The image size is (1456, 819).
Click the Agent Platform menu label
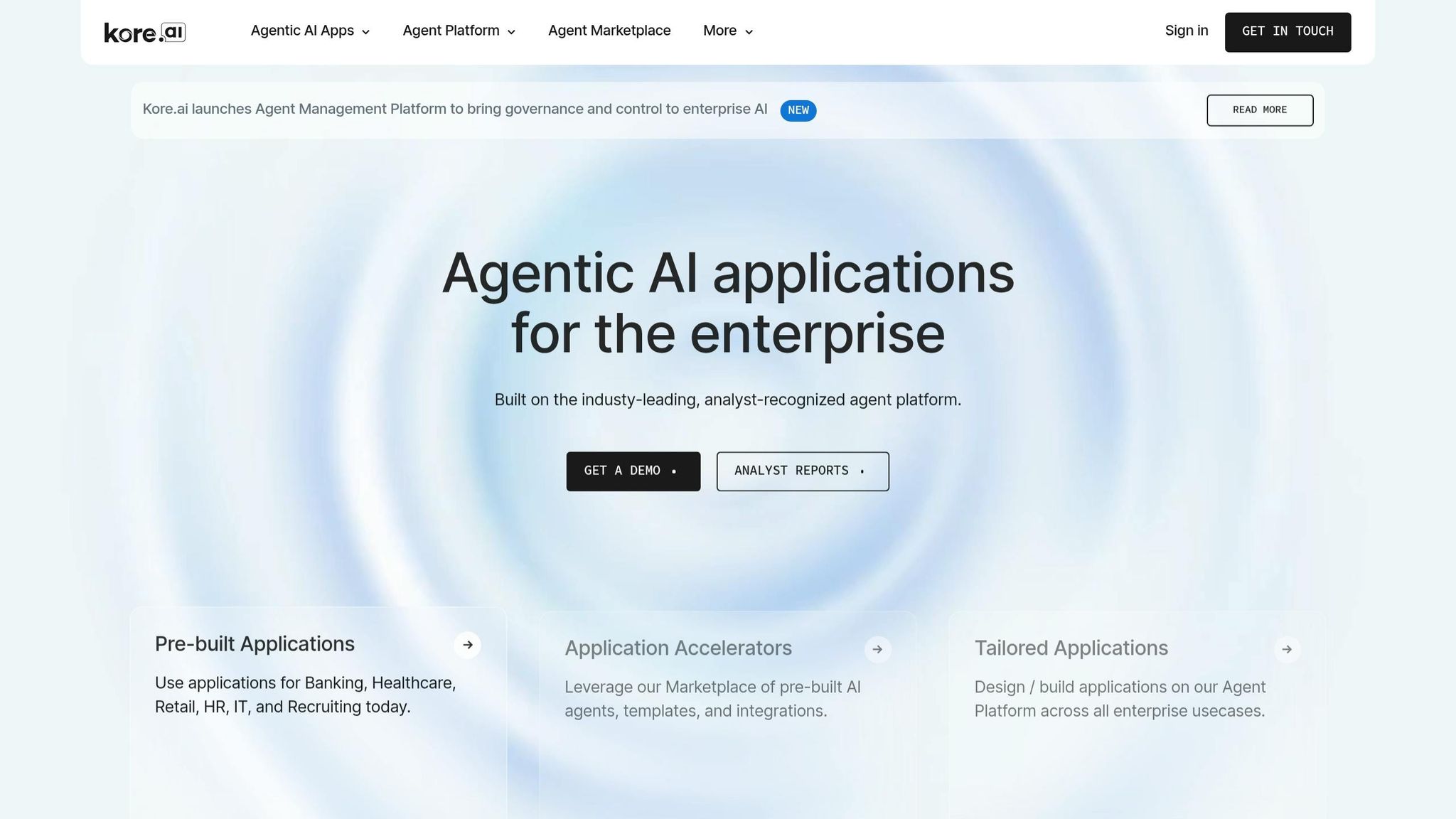[451, 31]
